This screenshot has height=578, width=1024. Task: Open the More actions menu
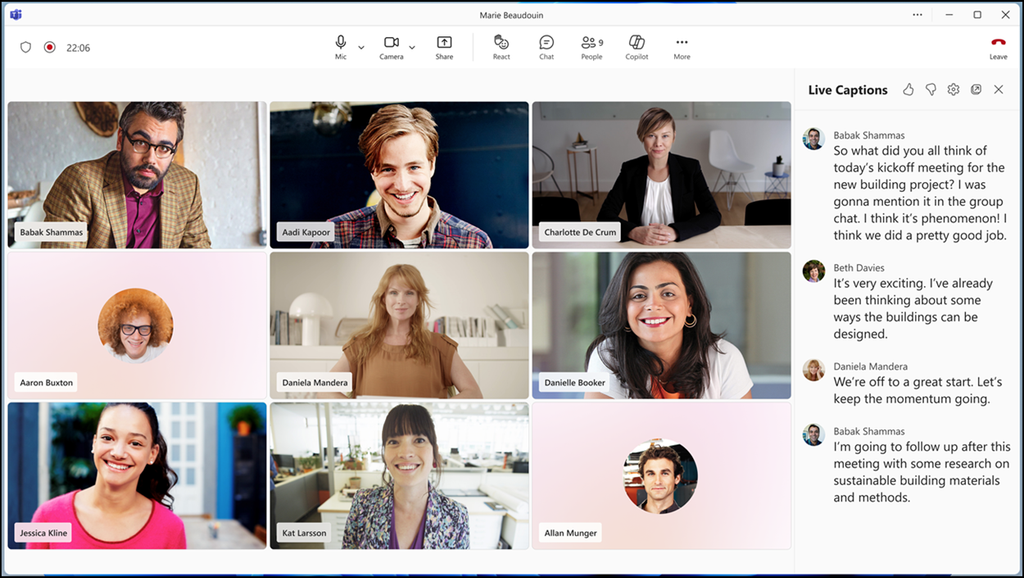pyautogui.click(x=682, y=47)
